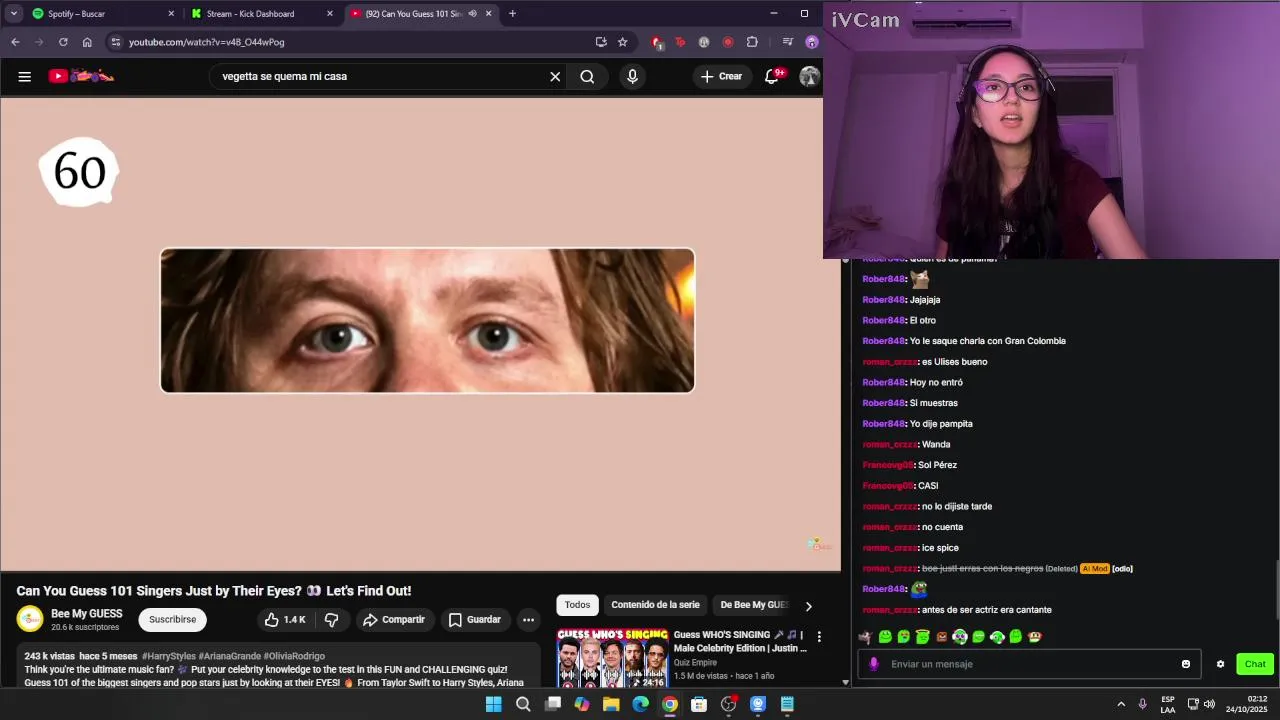Viewport: 1280px width, 720px height.
Task: Send message with green Chat button
Action: [1255, 664]
